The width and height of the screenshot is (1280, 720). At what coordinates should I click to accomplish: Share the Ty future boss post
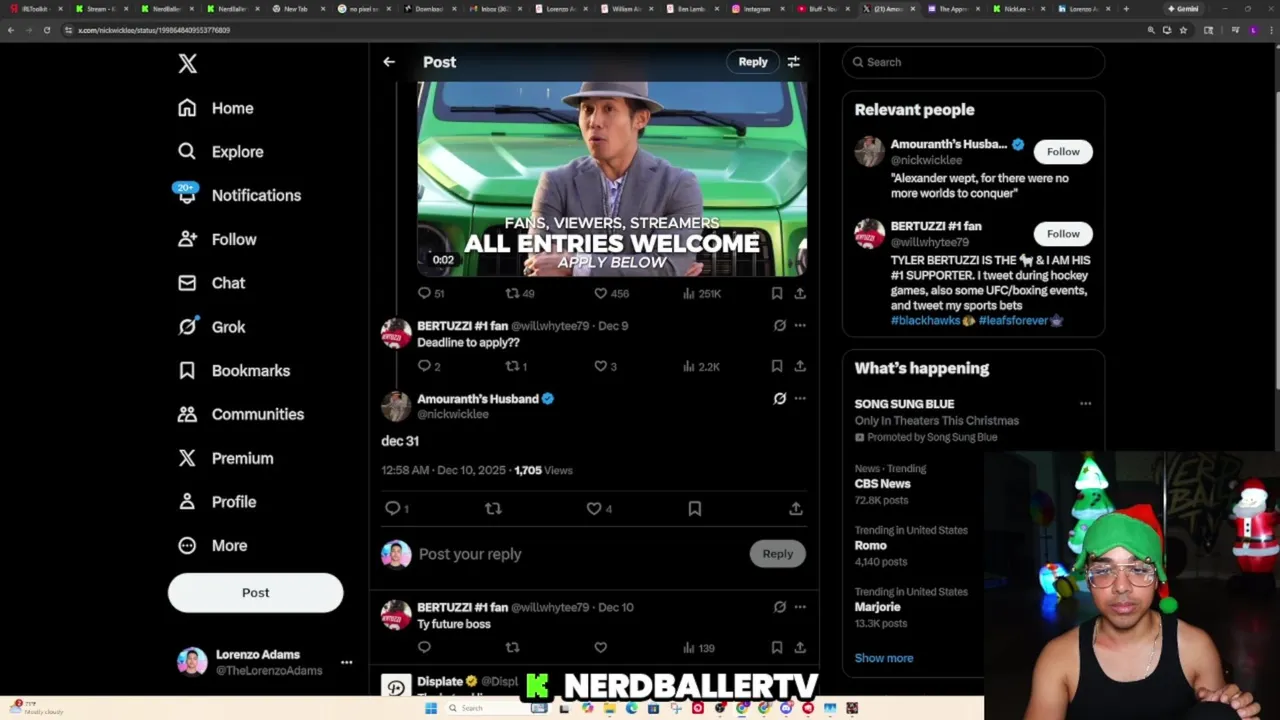click(x=800, y=647)
